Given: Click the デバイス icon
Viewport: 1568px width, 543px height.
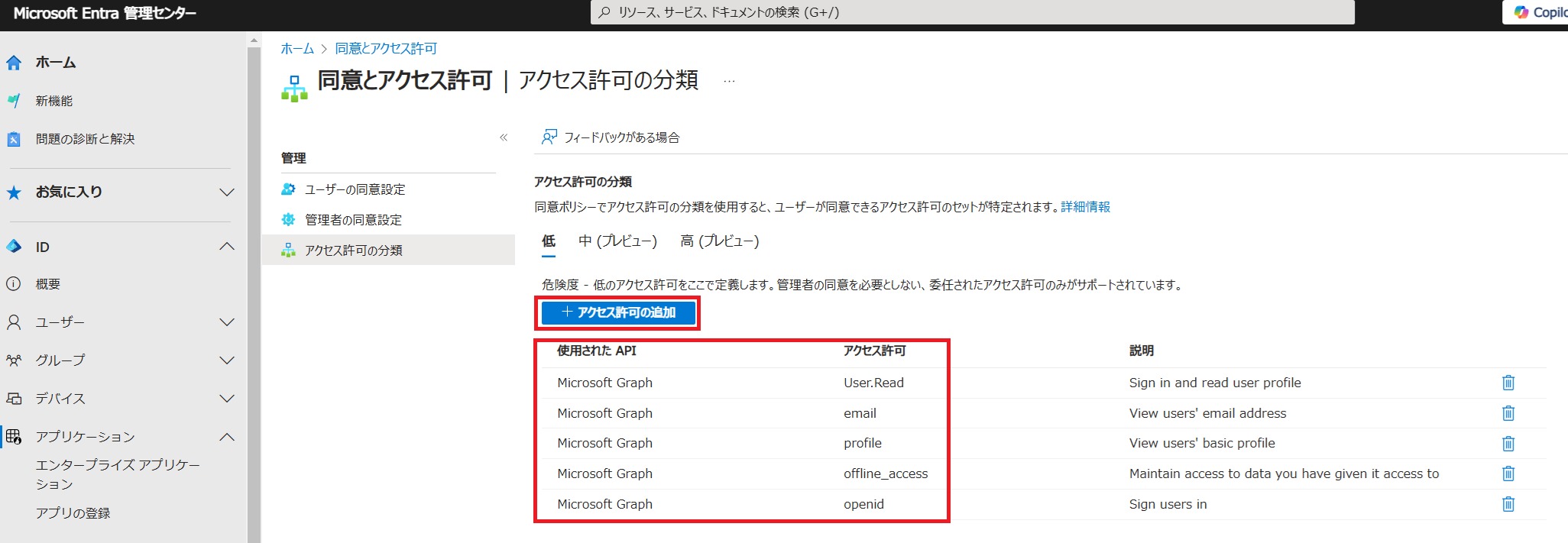Looking at the screenshot, I should (x=14, y=399).
